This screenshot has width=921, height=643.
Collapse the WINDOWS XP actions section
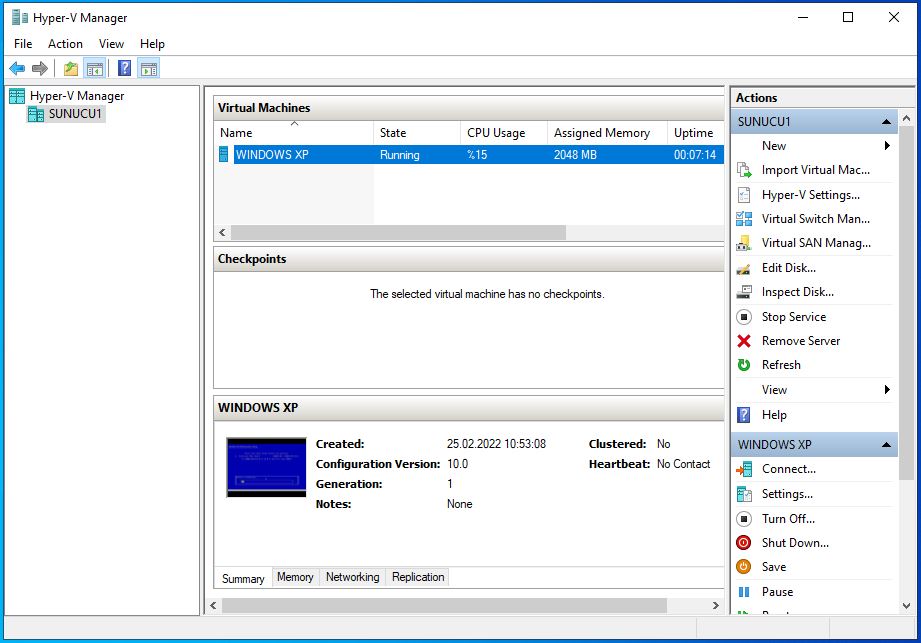[x=886, y=445]
